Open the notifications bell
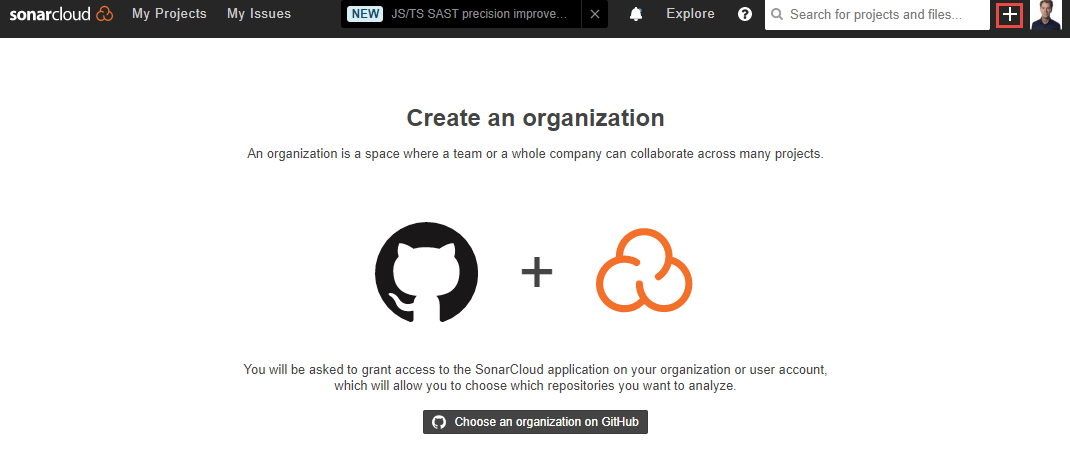Image resolution: width=1070 pixels, height=449 pixels. tap(636, 14)
